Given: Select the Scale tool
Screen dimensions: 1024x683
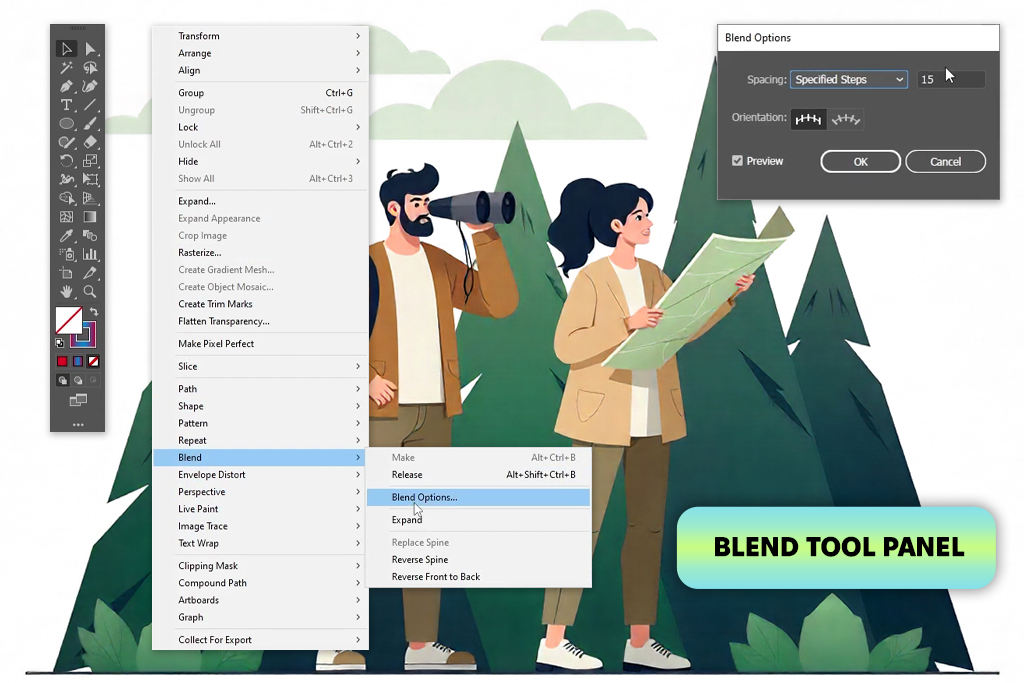Looking at the screenshot, I should click(x=90, y=161).
